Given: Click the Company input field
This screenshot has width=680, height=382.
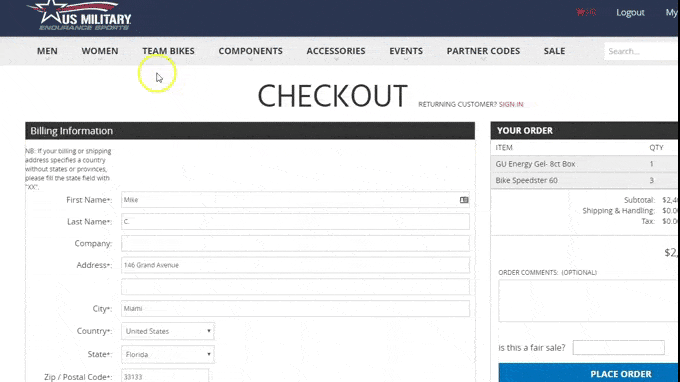Looking at the screenshot, I should pyautogui.click(x=295, y=243).
